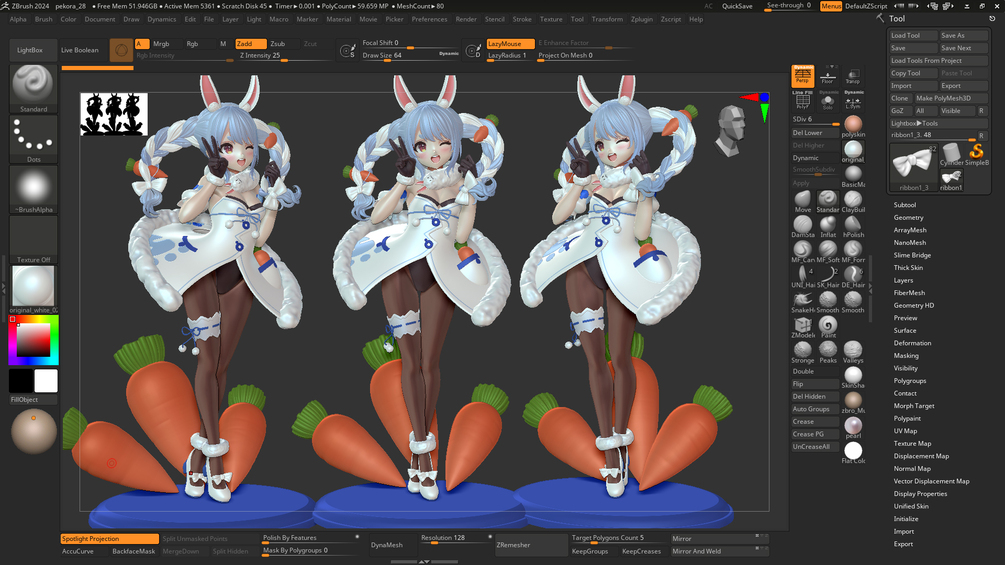Open the Render menu
Viewport: 1005px width, 565px height.
(466, 19)
